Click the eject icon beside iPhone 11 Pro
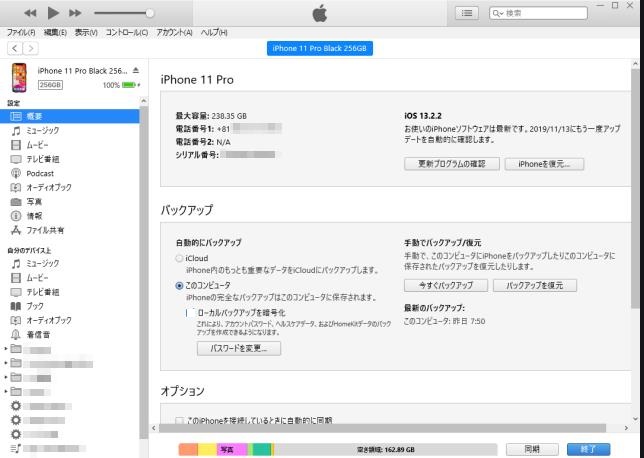The image size is (644, 458). click(x=137, y=70)
